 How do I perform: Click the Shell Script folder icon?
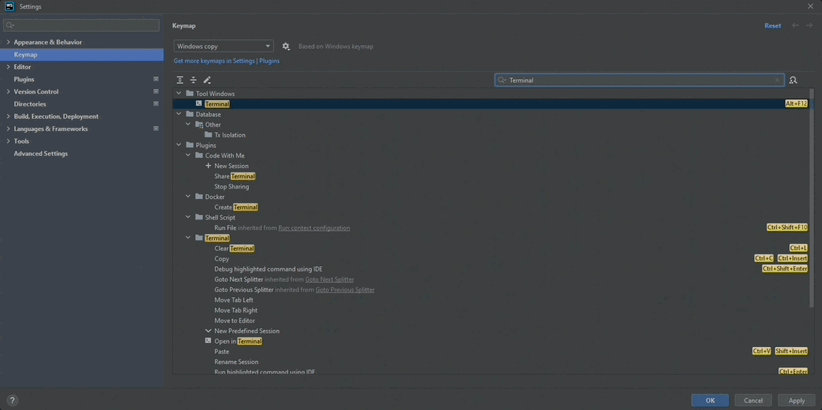point(199,217)
